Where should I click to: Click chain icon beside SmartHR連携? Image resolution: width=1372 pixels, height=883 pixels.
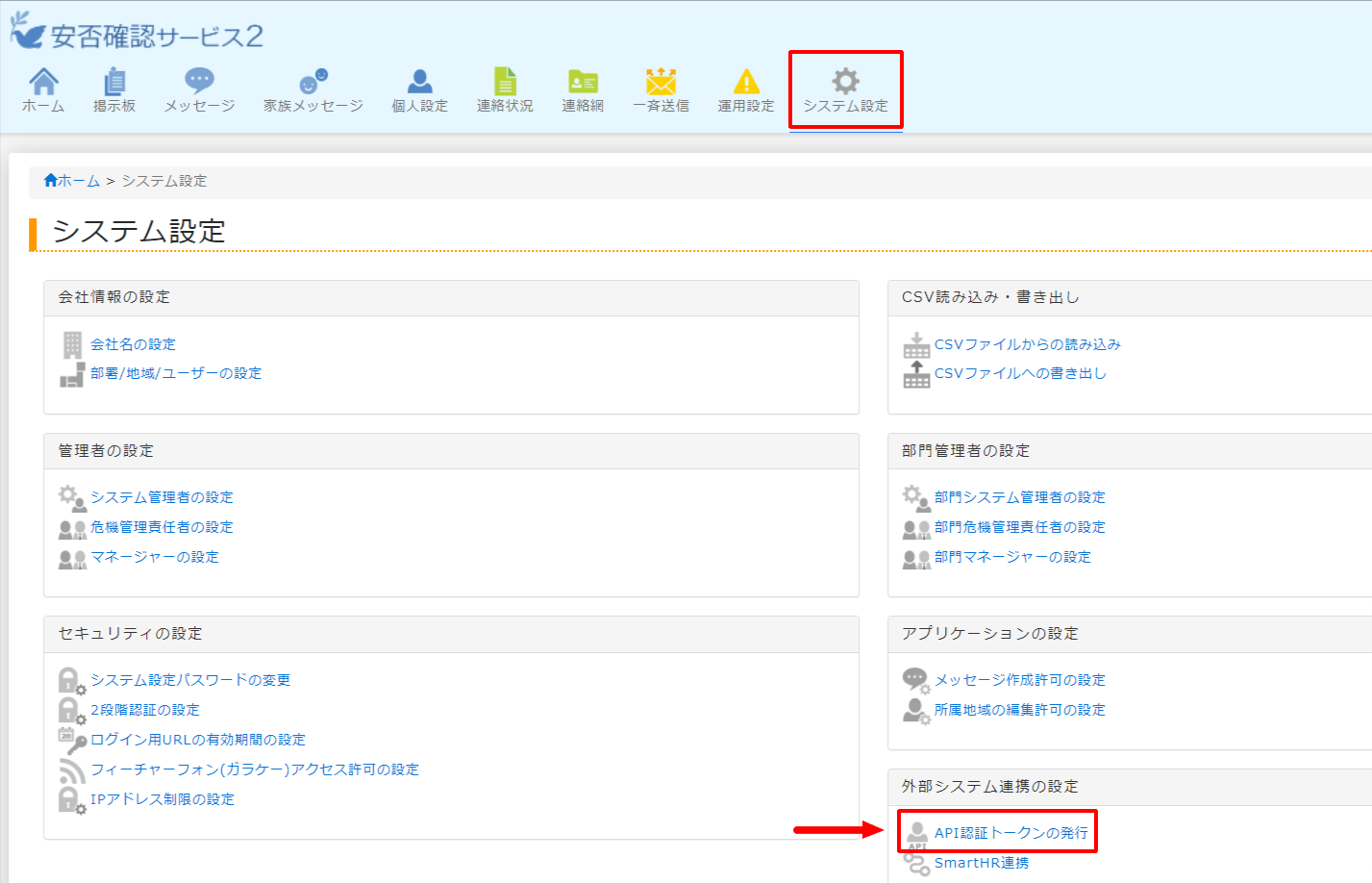[x=917, y=864]
